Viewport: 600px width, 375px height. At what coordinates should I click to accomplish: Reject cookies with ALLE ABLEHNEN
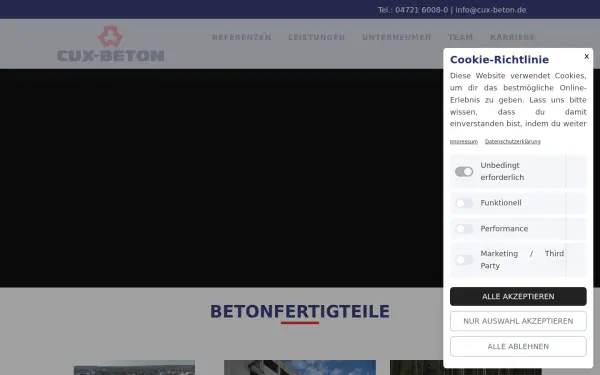pos(518,347)
